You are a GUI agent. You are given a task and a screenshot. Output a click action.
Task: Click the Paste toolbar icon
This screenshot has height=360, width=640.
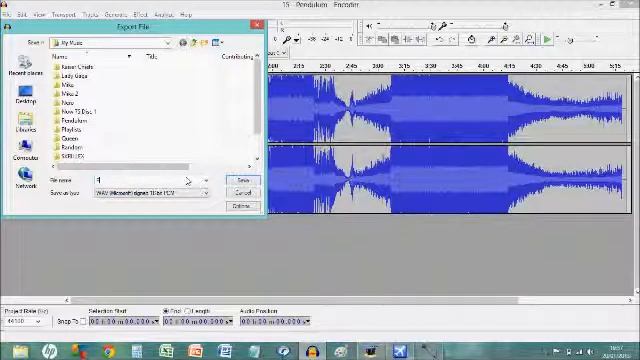(x=395, y=39)
